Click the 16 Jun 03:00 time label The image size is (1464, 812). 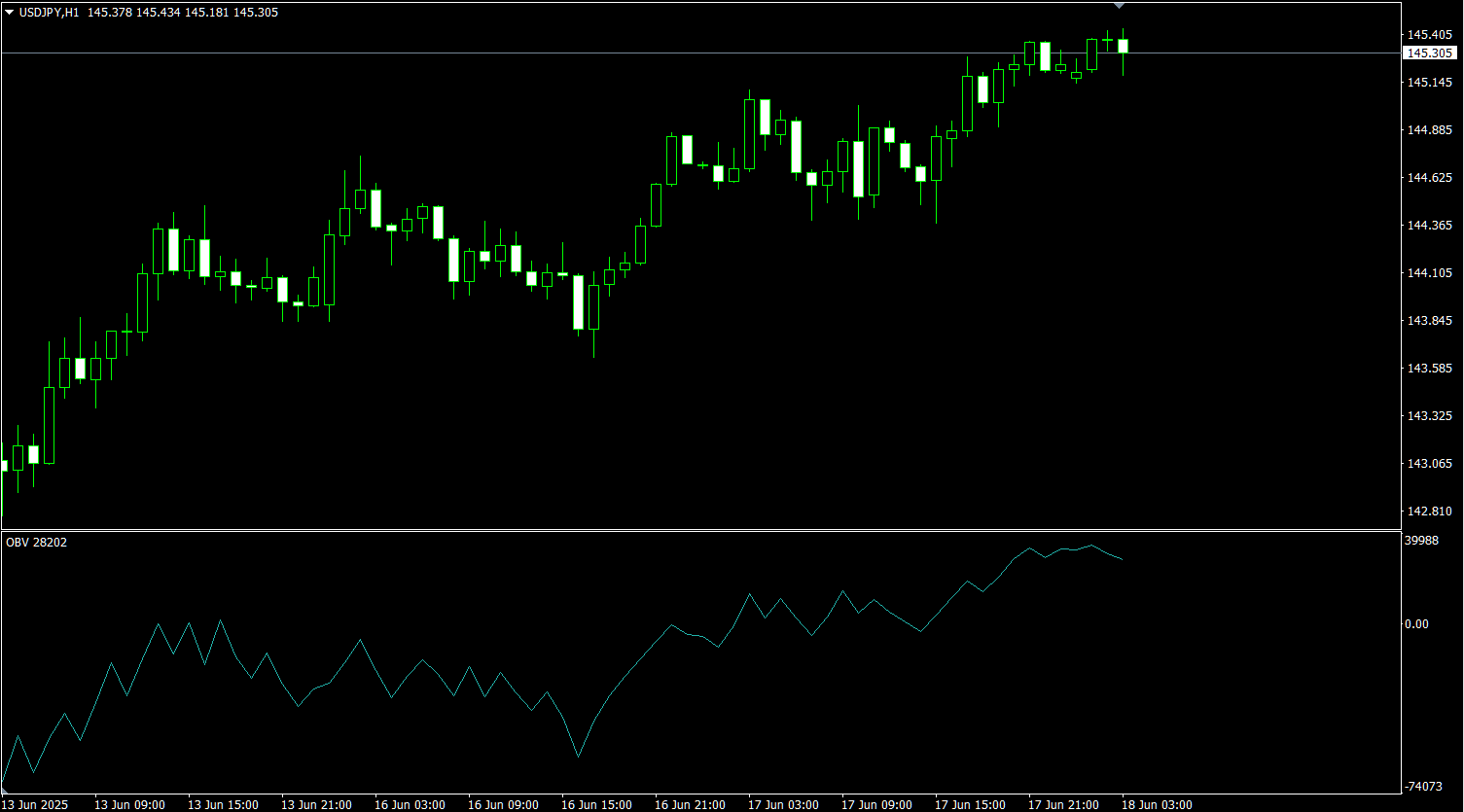click(x=410, y=805)
